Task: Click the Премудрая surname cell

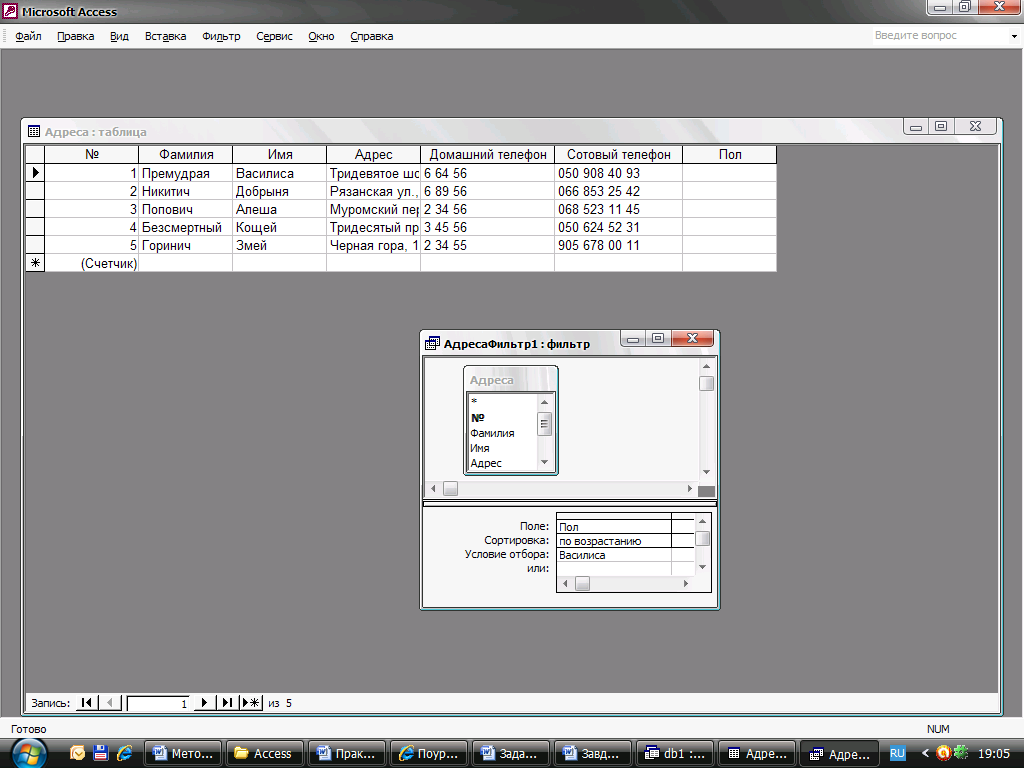Action: coord(185,173)
